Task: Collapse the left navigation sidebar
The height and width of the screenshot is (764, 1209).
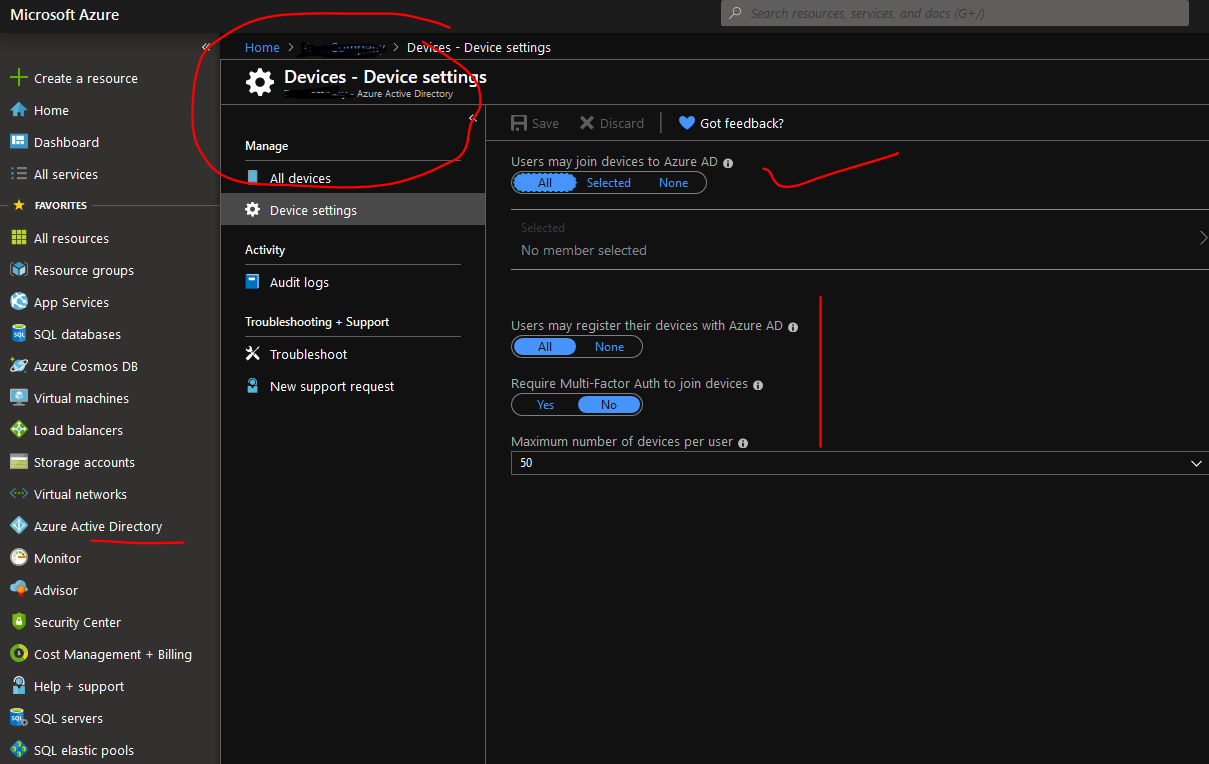Action: pos(207,45)
